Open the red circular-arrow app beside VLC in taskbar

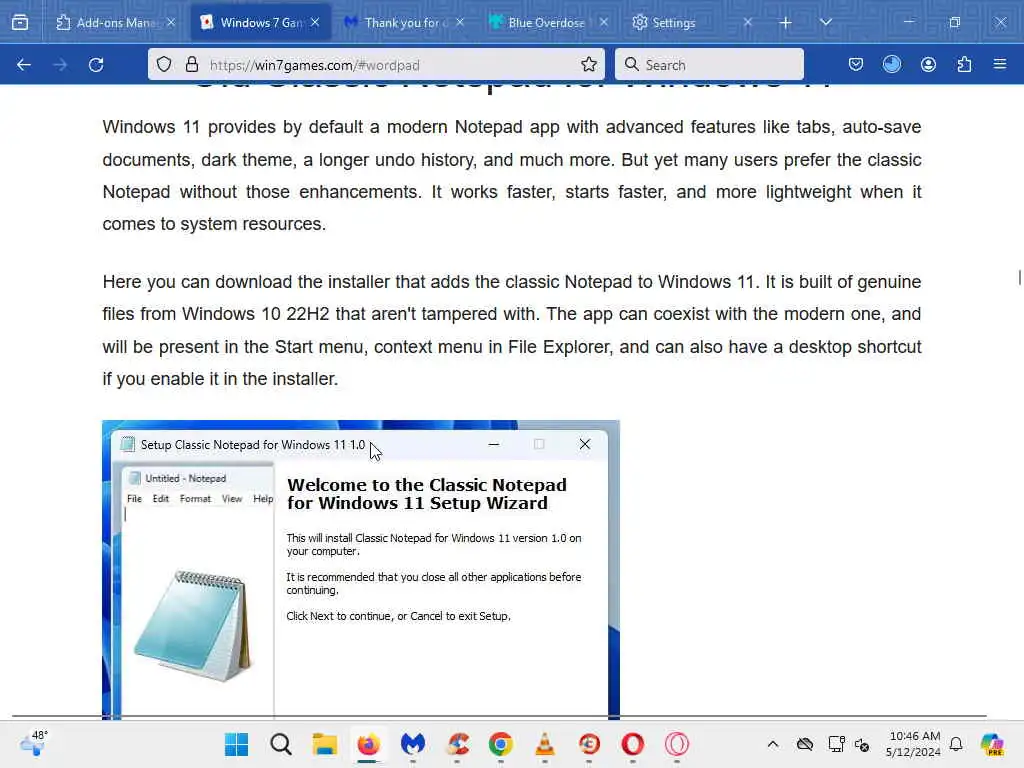[x=589, y=744]
